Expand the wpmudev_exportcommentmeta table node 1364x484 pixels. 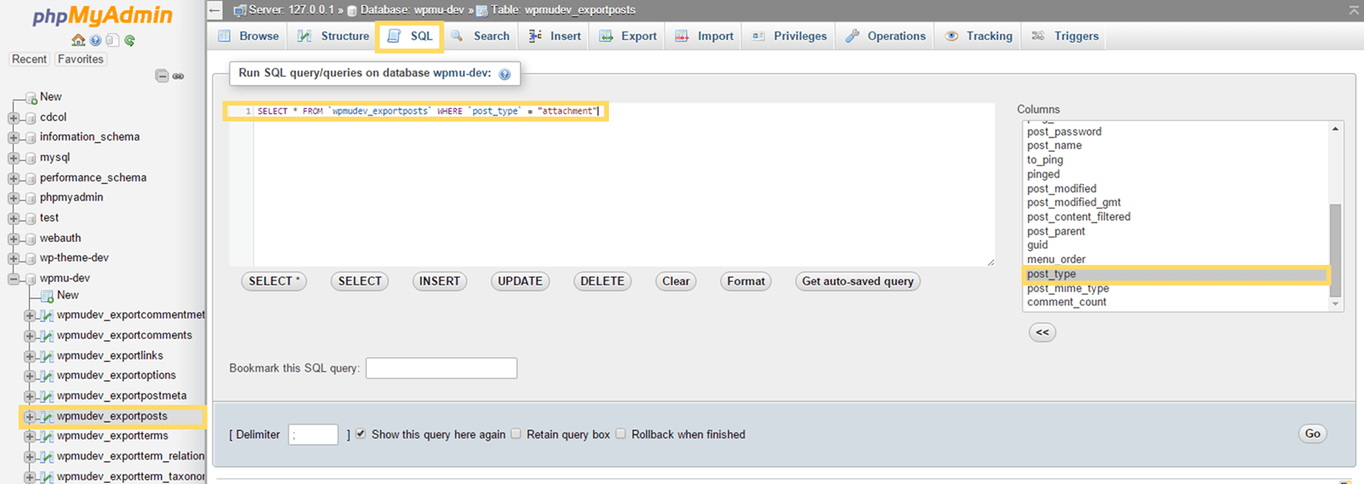30,316
